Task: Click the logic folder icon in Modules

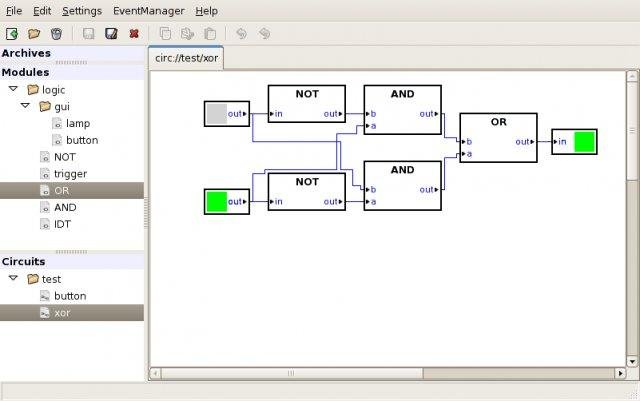Action: (x=33, y=89)
